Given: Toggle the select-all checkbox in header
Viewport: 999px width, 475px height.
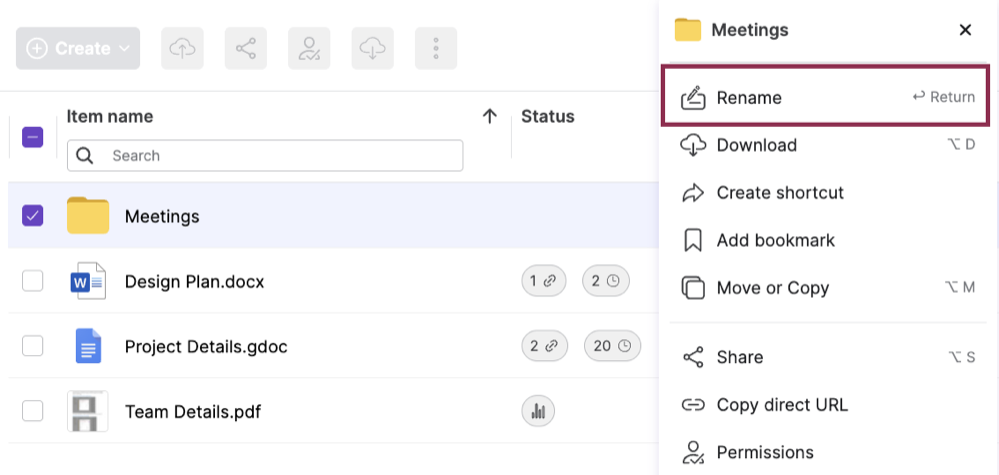Looking at the screenshot, I should [33, 137].
